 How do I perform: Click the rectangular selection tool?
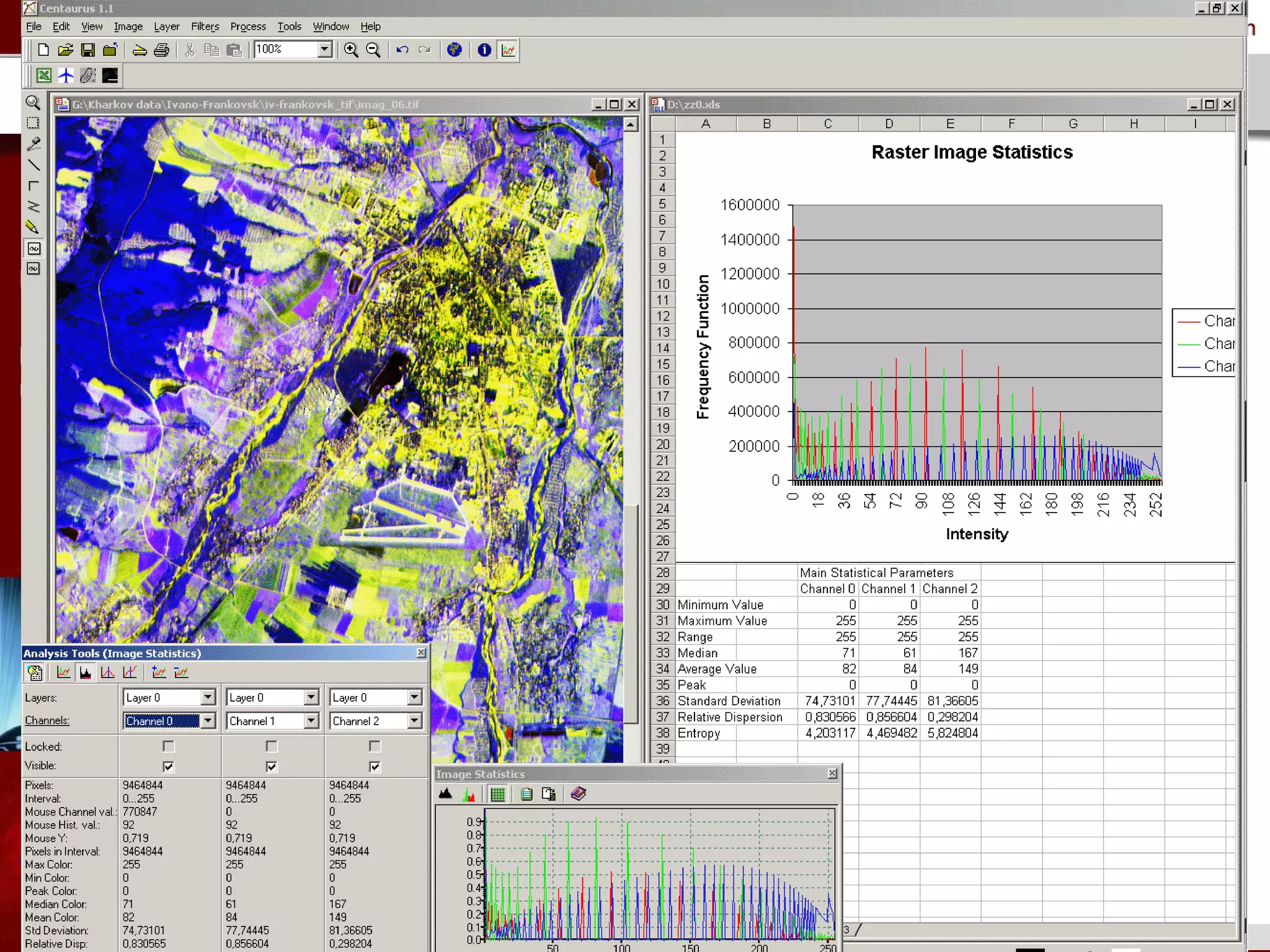point(33,123)
